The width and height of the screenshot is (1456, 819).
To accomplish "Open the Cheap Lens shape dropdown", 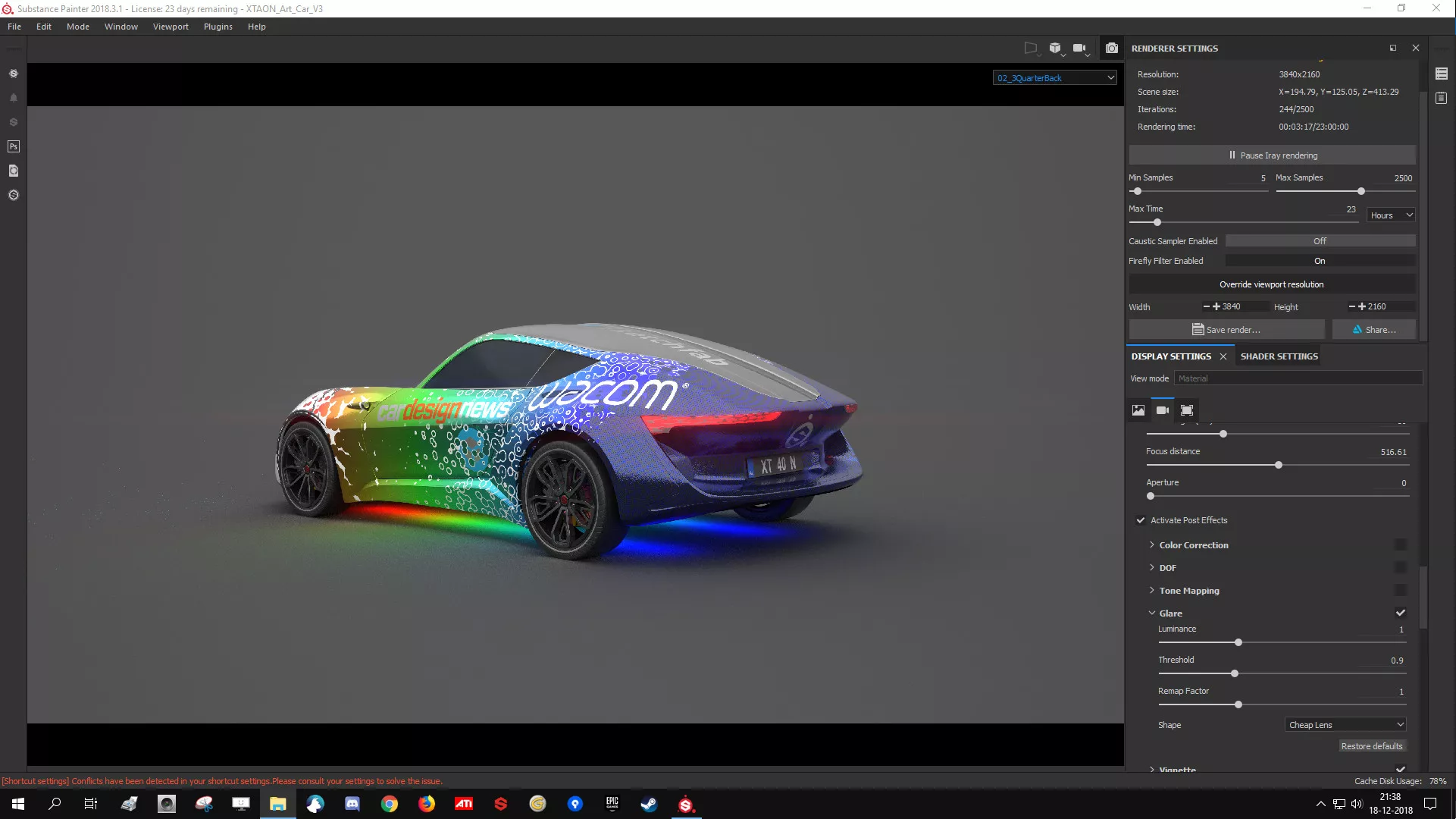I will click(1345, 725).
